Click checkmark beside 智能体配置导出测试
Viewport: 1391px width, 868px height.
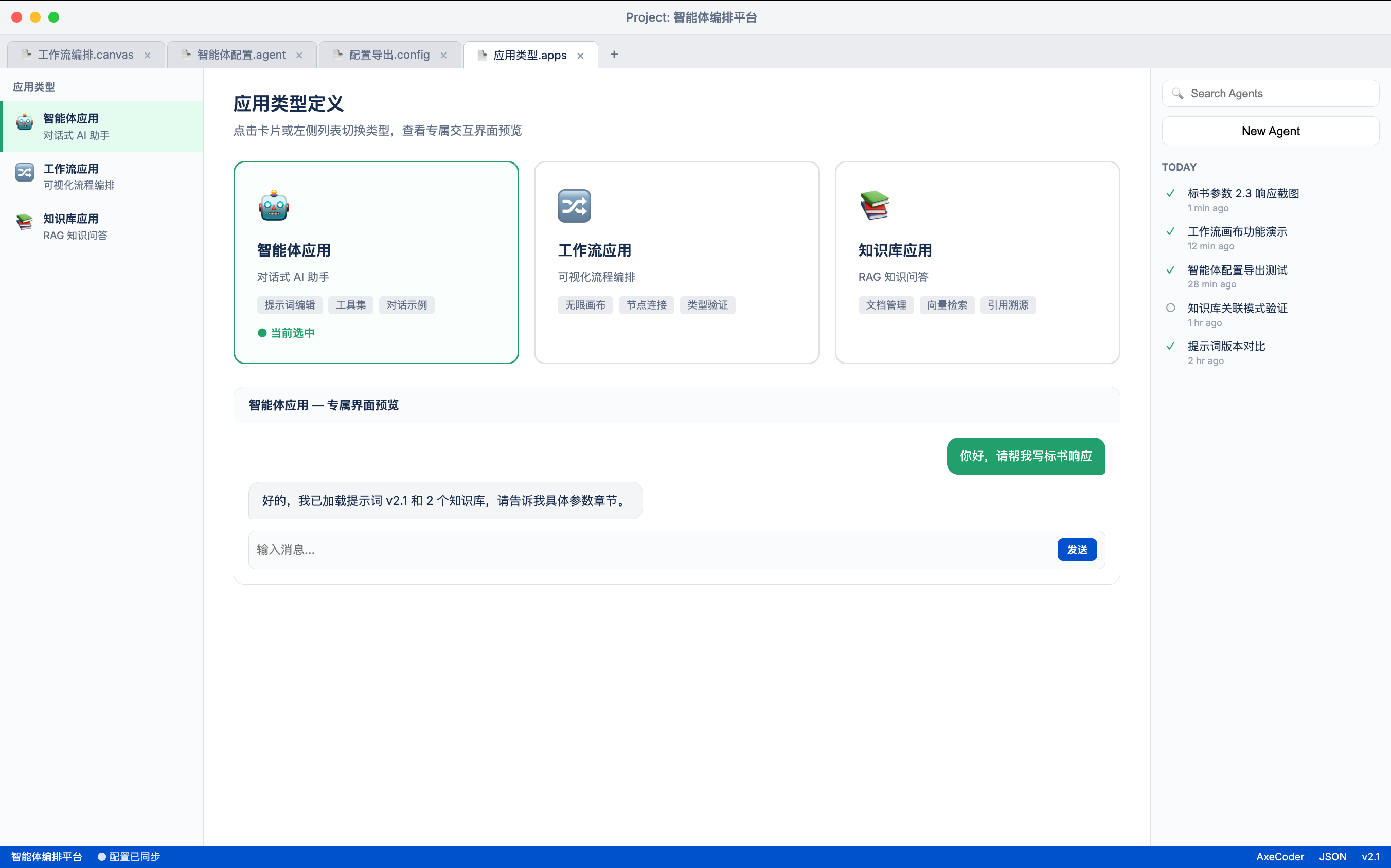pyautogui.click(x=1170, y=270)
